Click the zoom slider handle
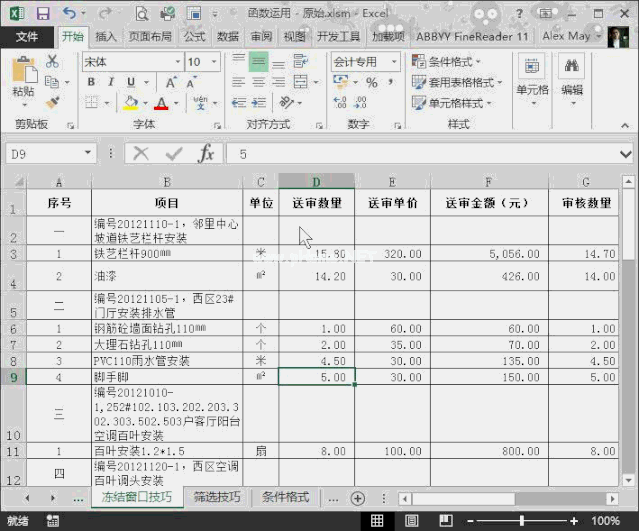The image size is (639, 531). point(522,521)
